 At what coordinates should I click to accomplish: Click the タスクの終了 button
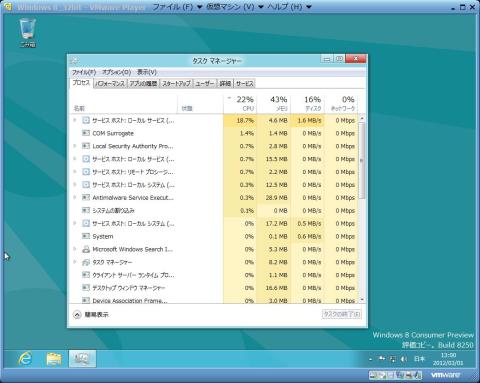point(342,314)
